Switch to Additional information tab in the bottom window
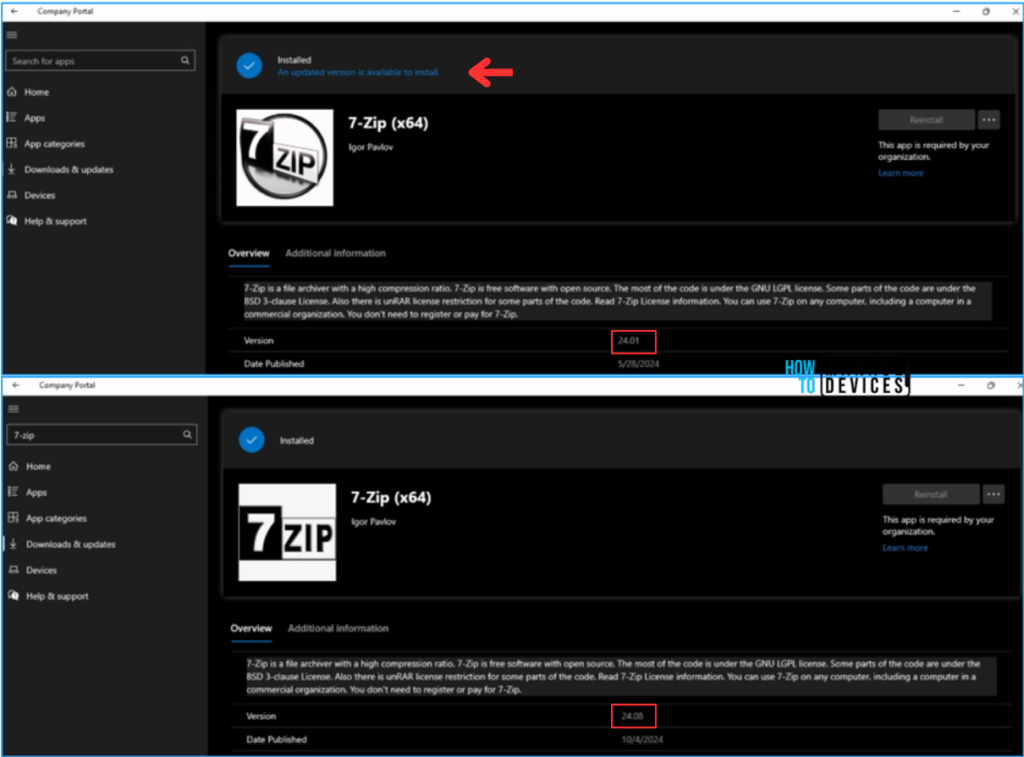Screen dimensions: 1024x757 pos(338,628)
